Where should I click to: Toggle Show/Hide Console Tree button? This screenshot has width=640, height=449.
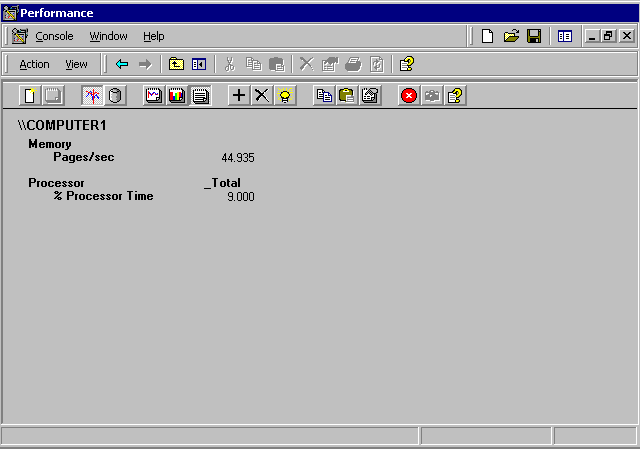coord(199,64)
